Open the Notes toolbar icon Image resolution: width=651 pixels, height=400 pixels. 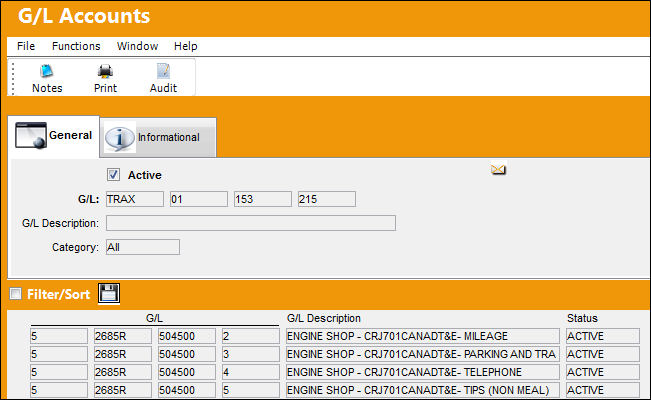[46, 71]
